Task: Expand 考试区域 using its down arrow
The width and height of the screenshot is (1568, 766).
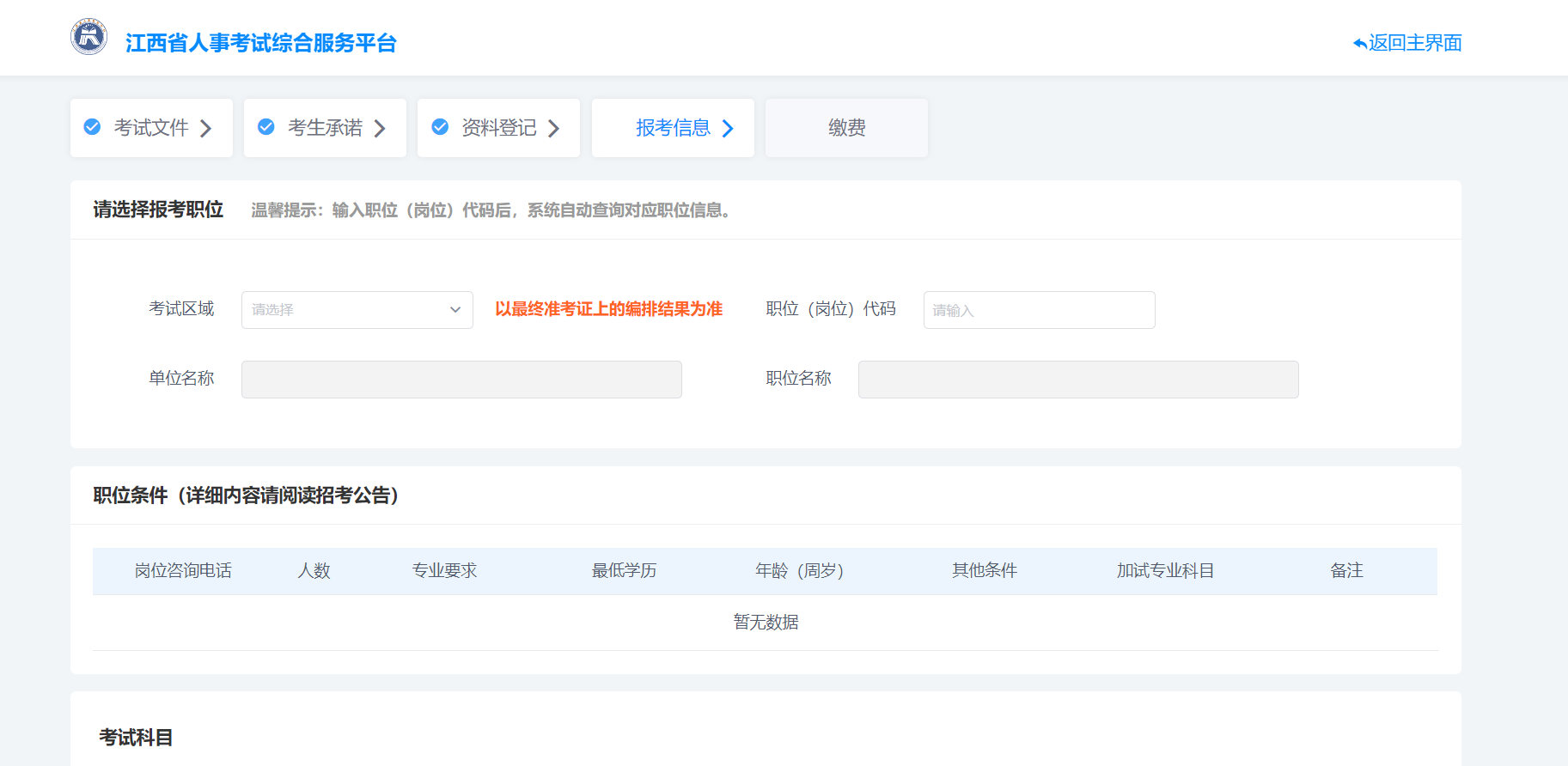Action: 455,310
